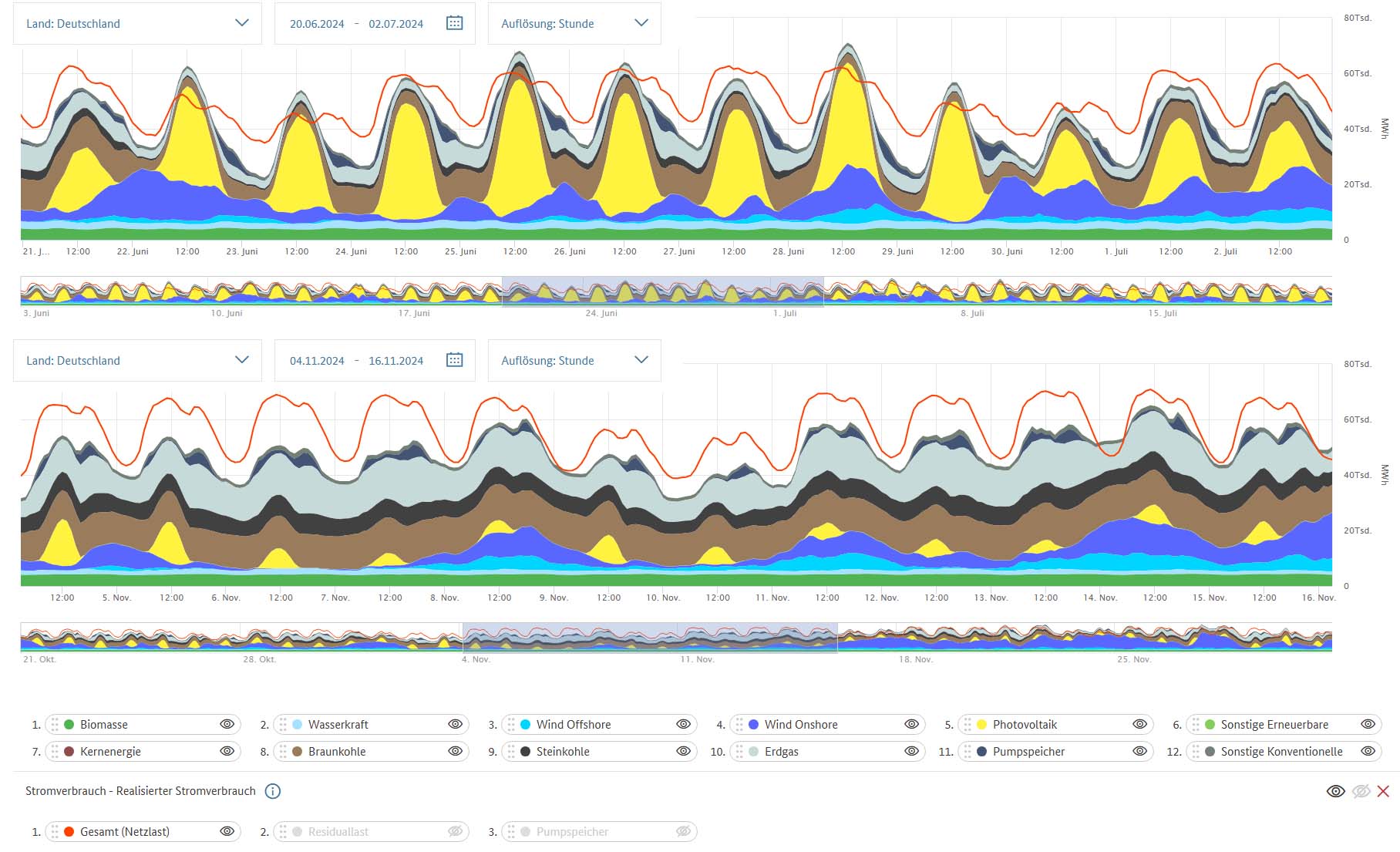1400x852 pixels.
Task: Click info icon next to Realisierter Stromverbrauch
Action: tap(272, 791)
